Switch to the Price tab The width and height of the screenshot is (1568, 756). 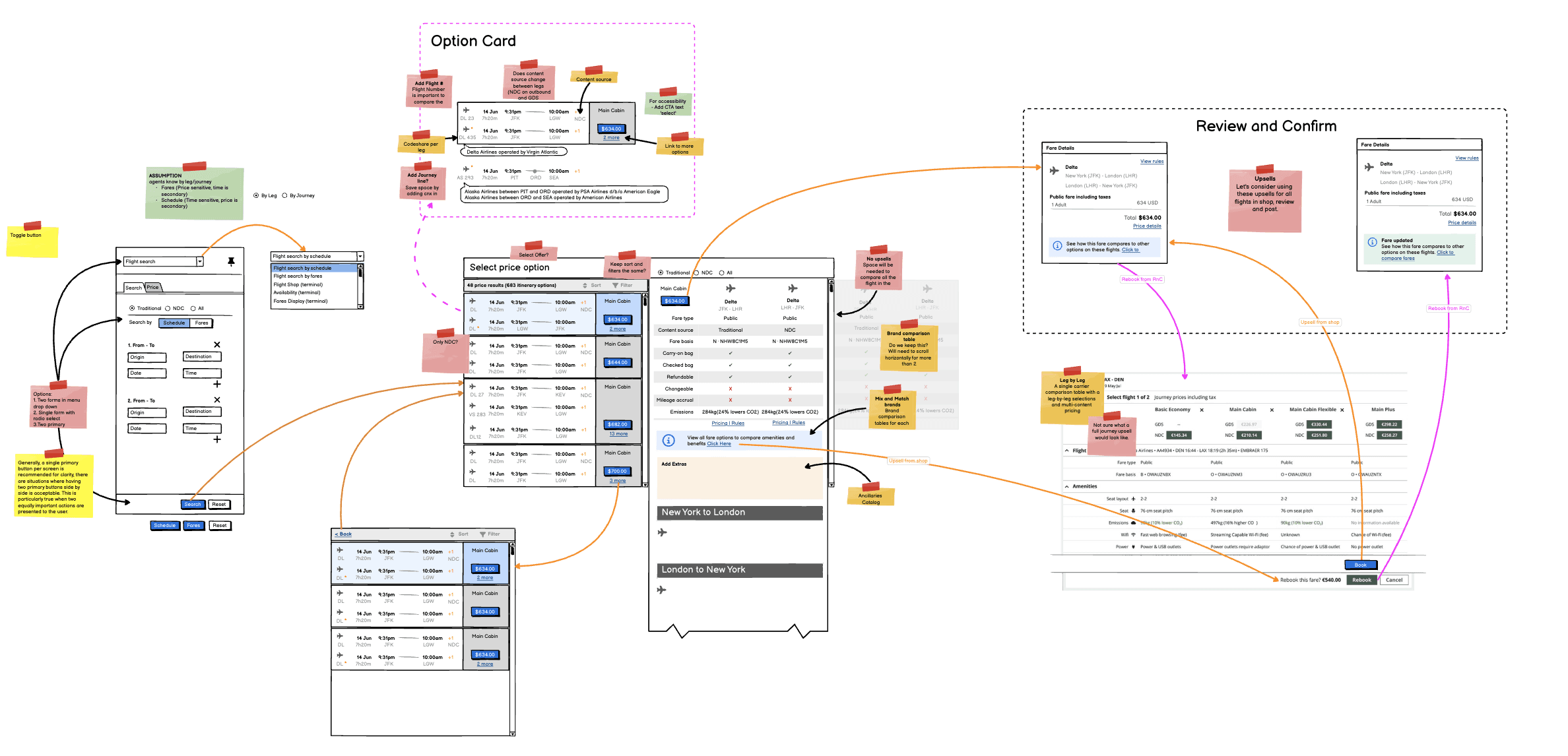[x=153, y=288]
